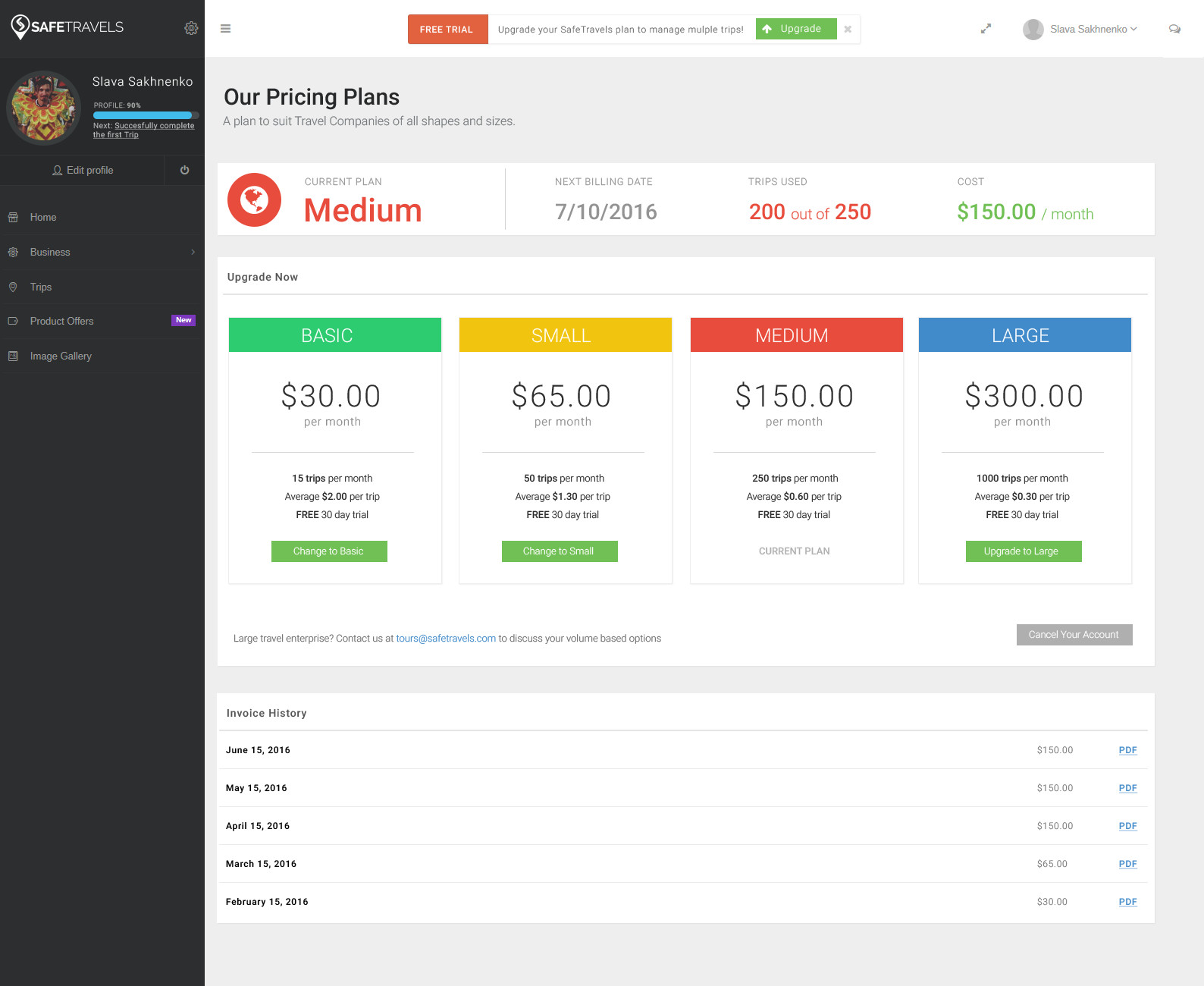
Task: Open the Trips menu item
Action: click(x=41, y=287)
